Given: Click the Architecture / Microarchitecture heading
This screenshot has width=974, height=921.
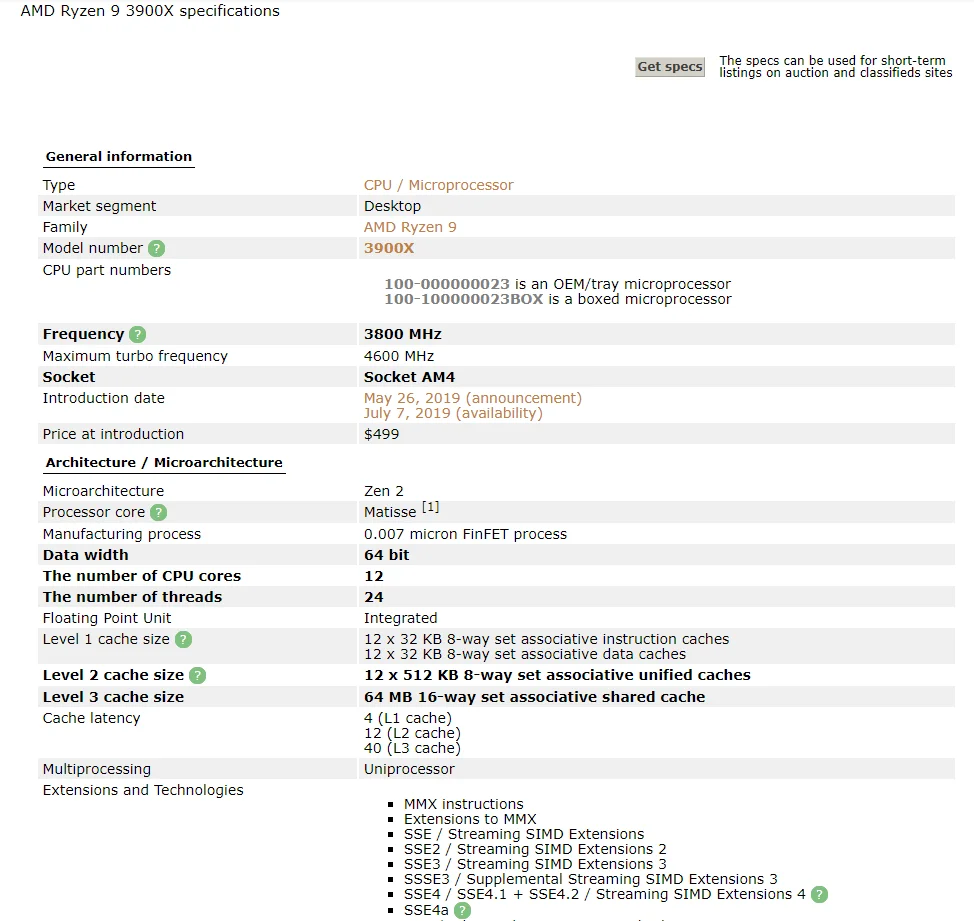Looking at the screenshot, I should coord(164,463).
